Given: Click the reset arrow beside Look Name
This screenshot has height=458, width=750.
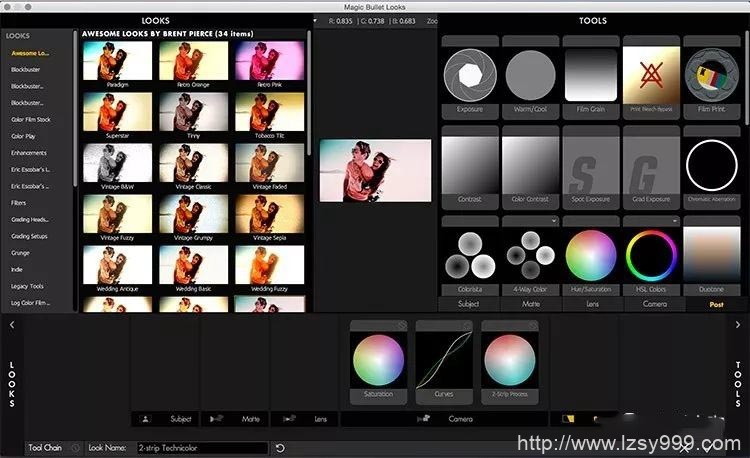Looking at the screenshot, I should [x=280, y=448].
